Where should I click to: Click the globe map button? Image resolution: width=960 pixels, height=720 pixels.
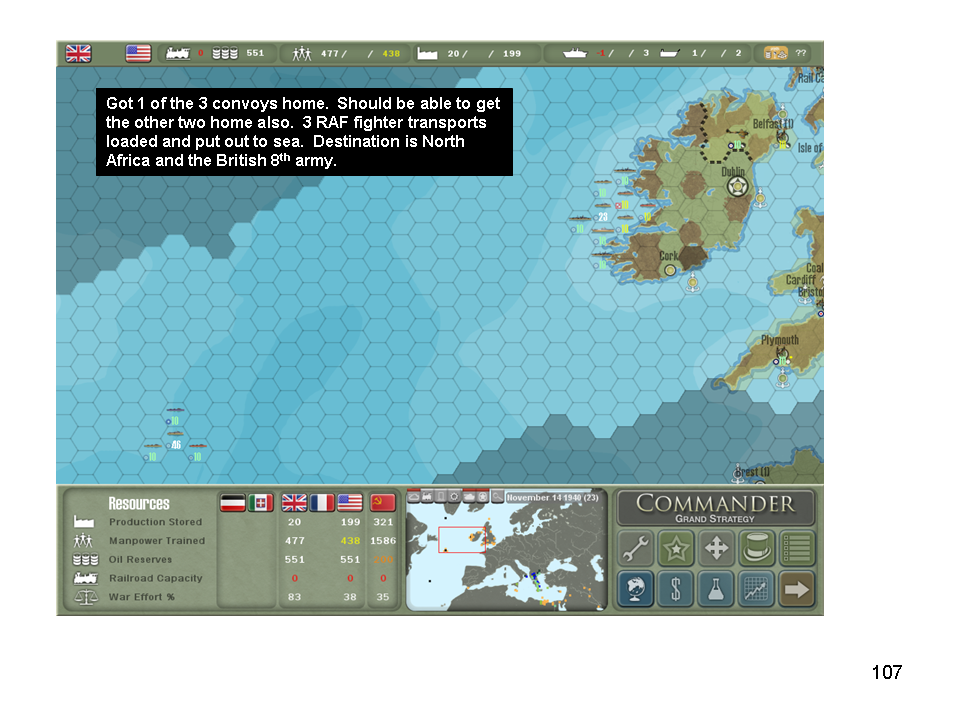pyautogui.click(x=636, y=589)
